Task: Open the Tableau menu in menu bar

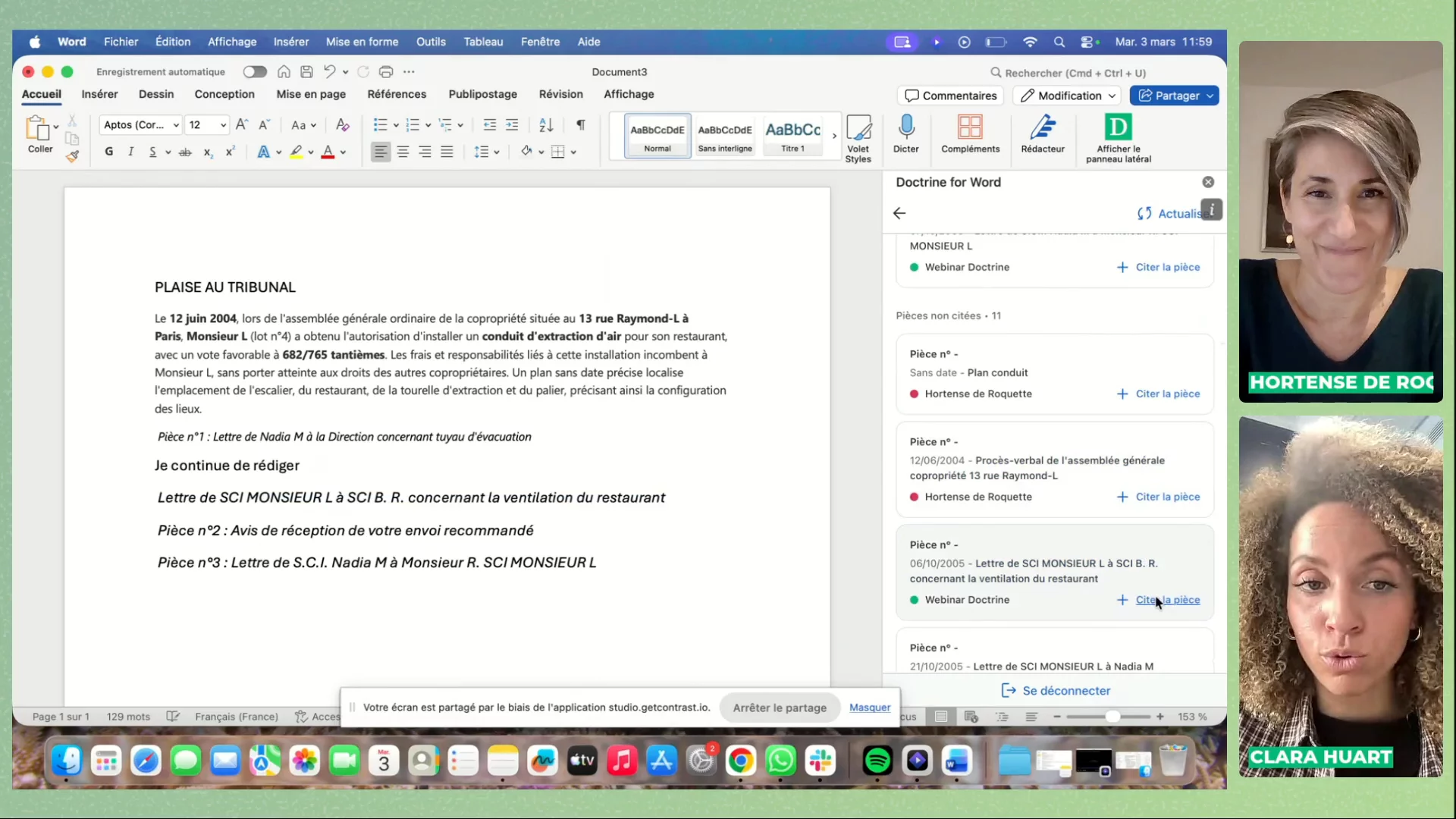Action: pos(483,42)
